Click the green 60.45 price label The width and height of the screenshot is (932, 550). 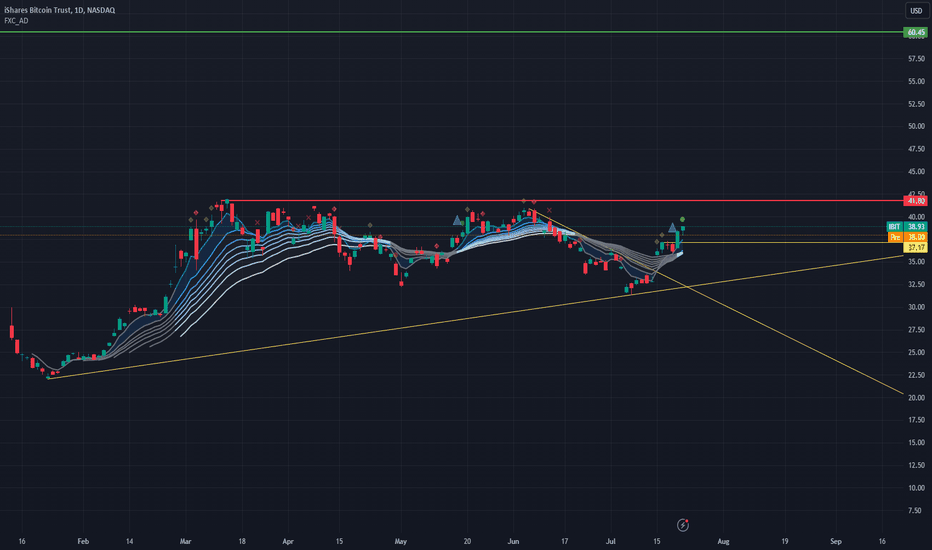(x=915, y=32)
